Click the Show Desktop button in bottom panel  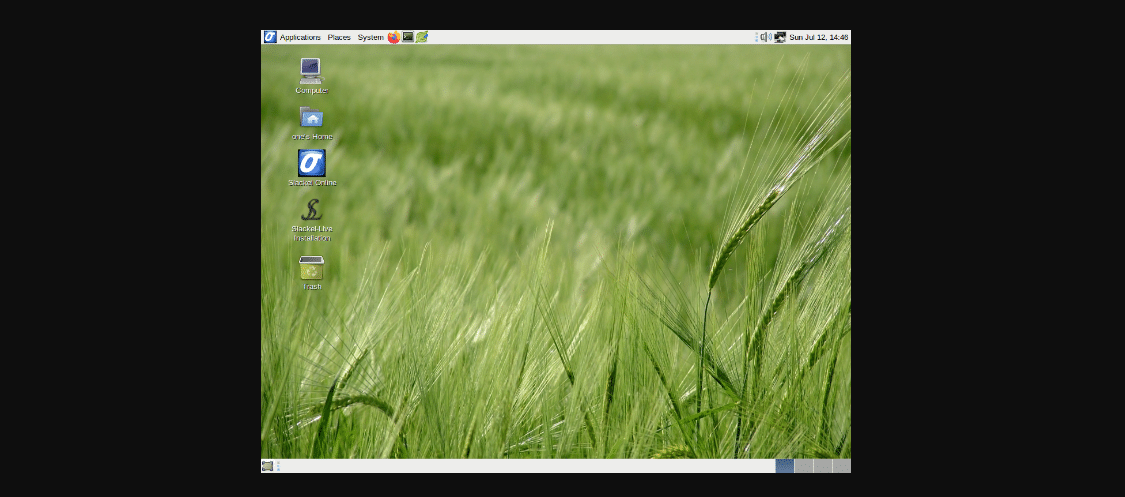[x=268, y=466]
